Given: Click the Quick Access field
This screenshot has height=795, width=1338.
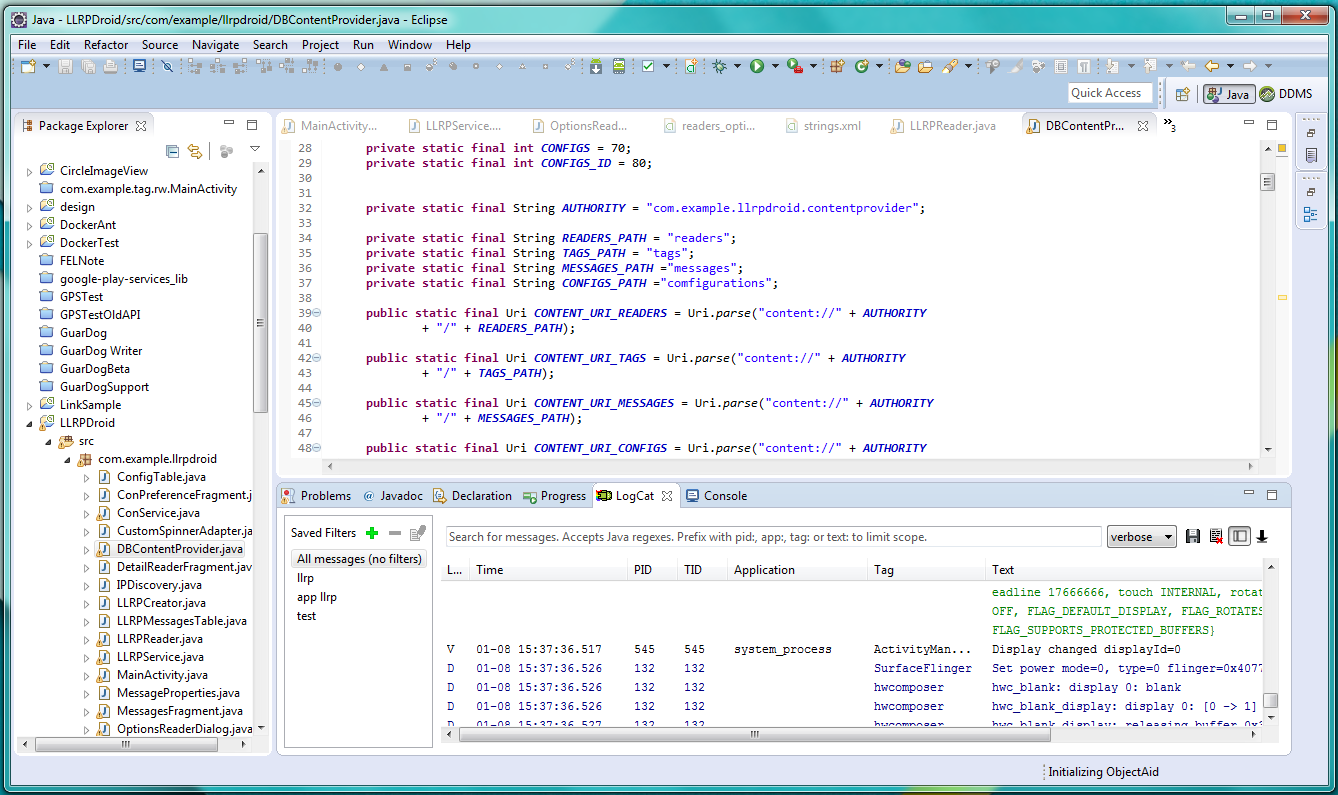Looking at the screenshot, I should [1109, 93].
